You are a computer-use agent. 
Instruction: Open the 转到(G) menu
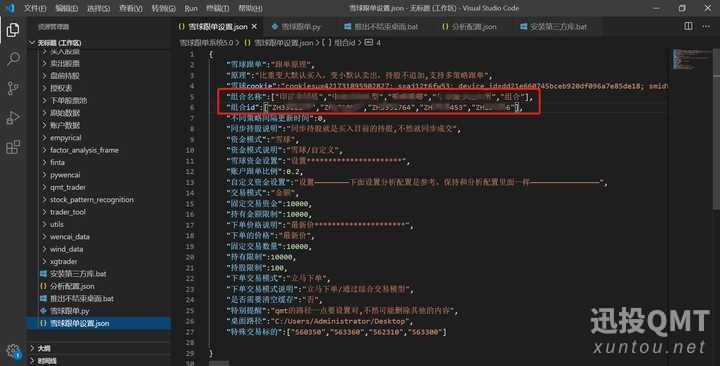coord(163,8)
